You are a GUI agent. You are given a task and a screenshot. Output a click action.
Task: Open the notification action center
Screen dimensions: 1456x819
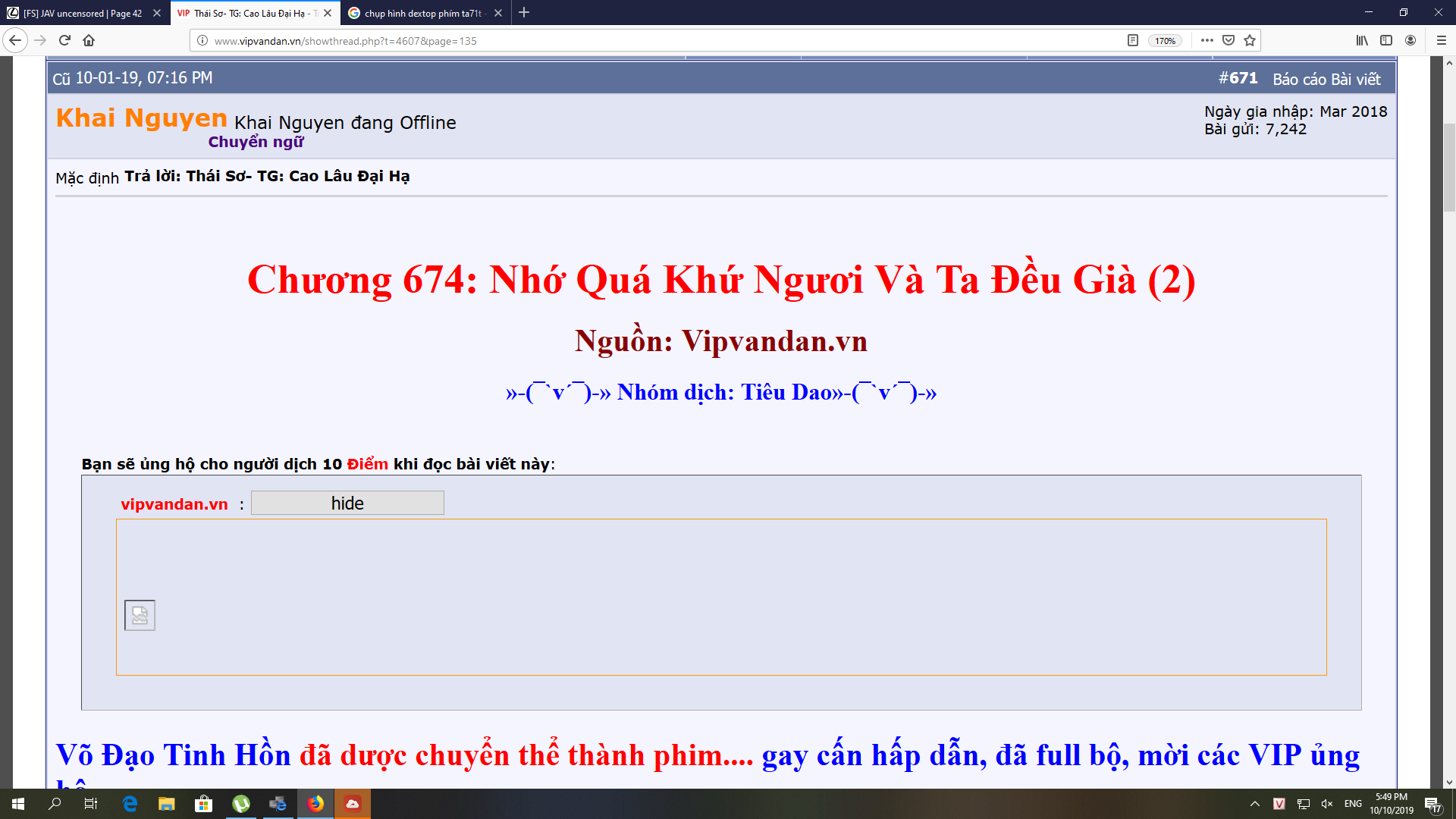pyautogui.click(x=1432, y=804)
